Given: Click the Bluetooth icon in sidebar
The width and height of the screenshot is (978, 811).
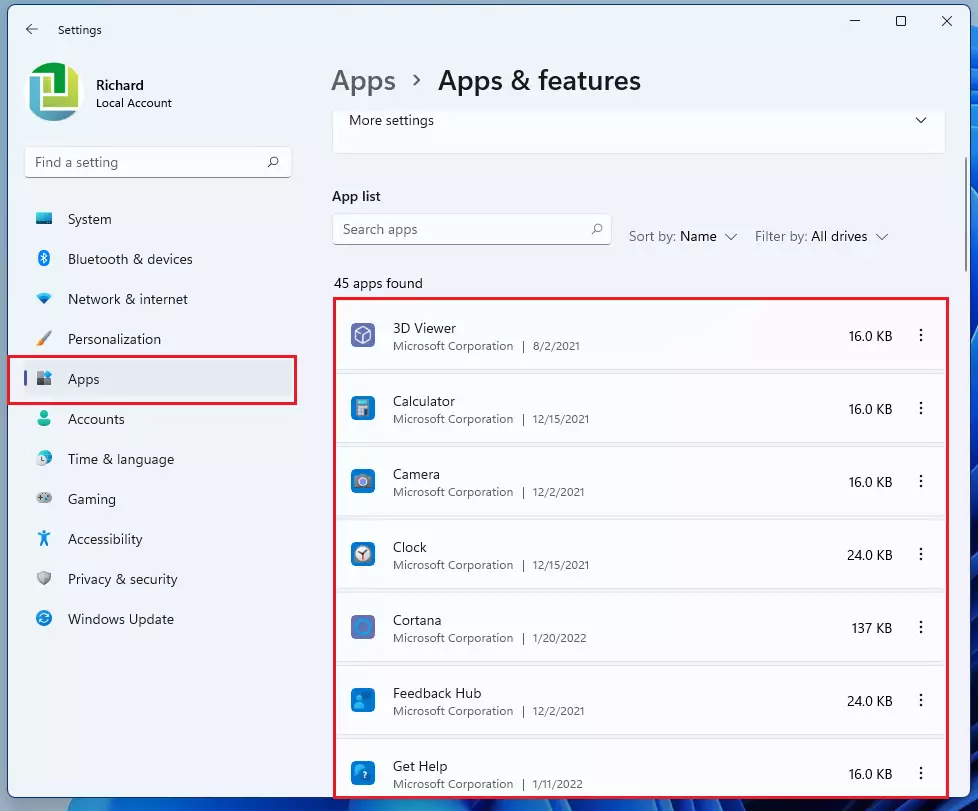Looking at the screenshot, I should tap(44, 258).
